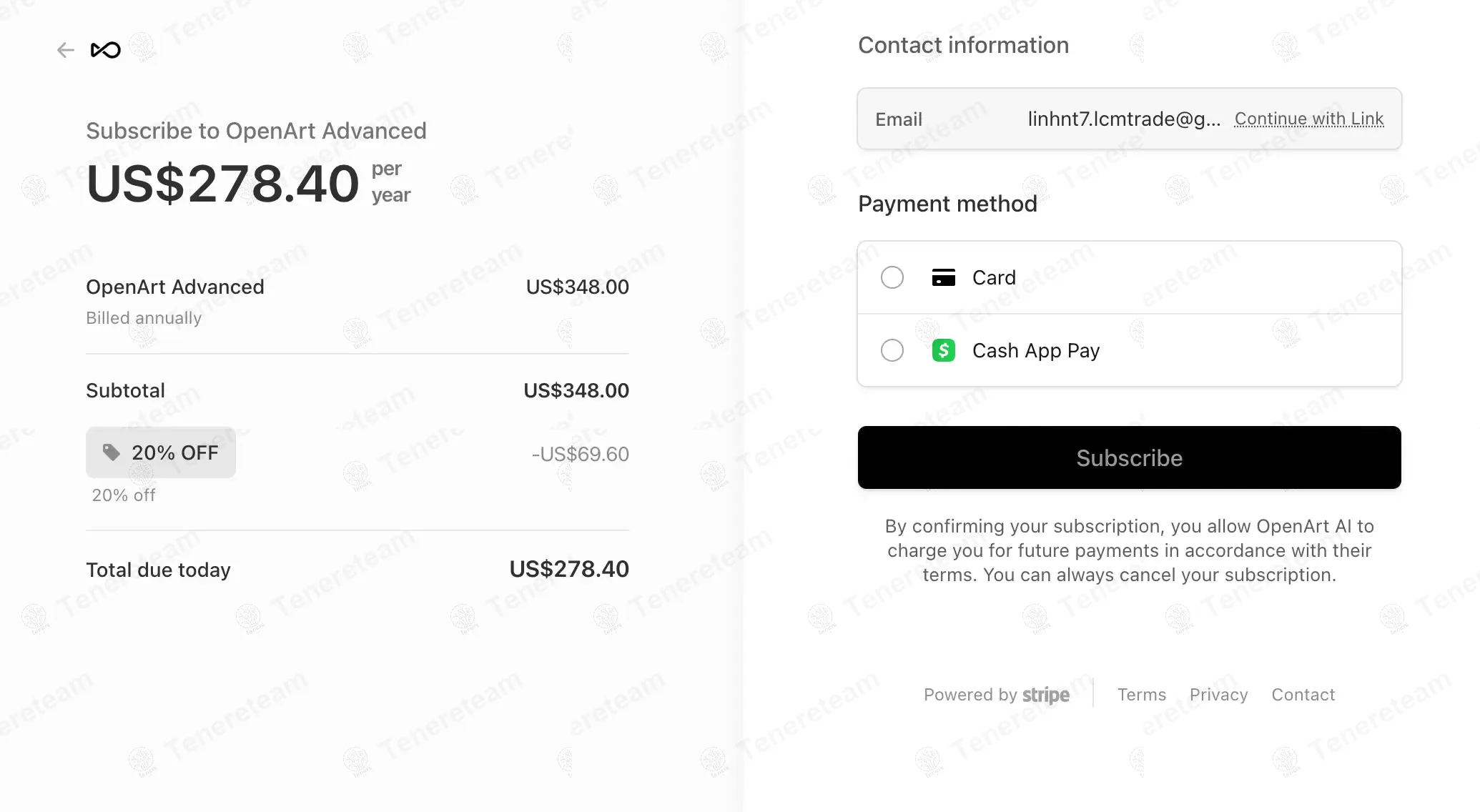Click the OpenArt Advanced line item
The width and height of the screenshot is (1480, 812).
[175, 287]
